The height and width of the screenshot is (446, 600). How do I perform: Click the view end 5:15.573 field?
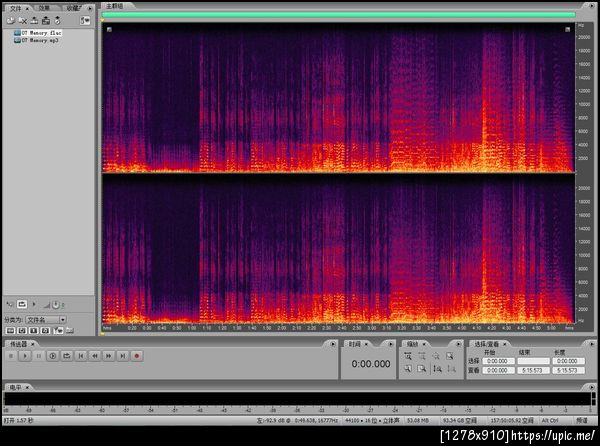pos(533,370)
